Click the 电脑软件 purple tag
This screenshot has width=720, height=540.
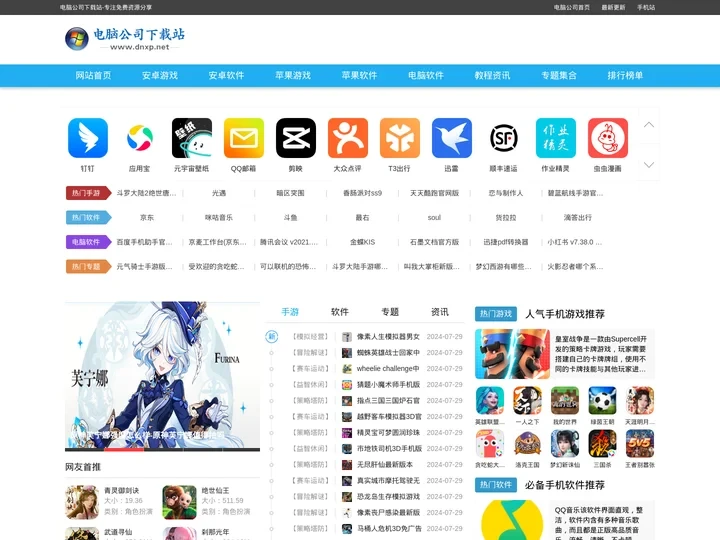pos(88,242)
